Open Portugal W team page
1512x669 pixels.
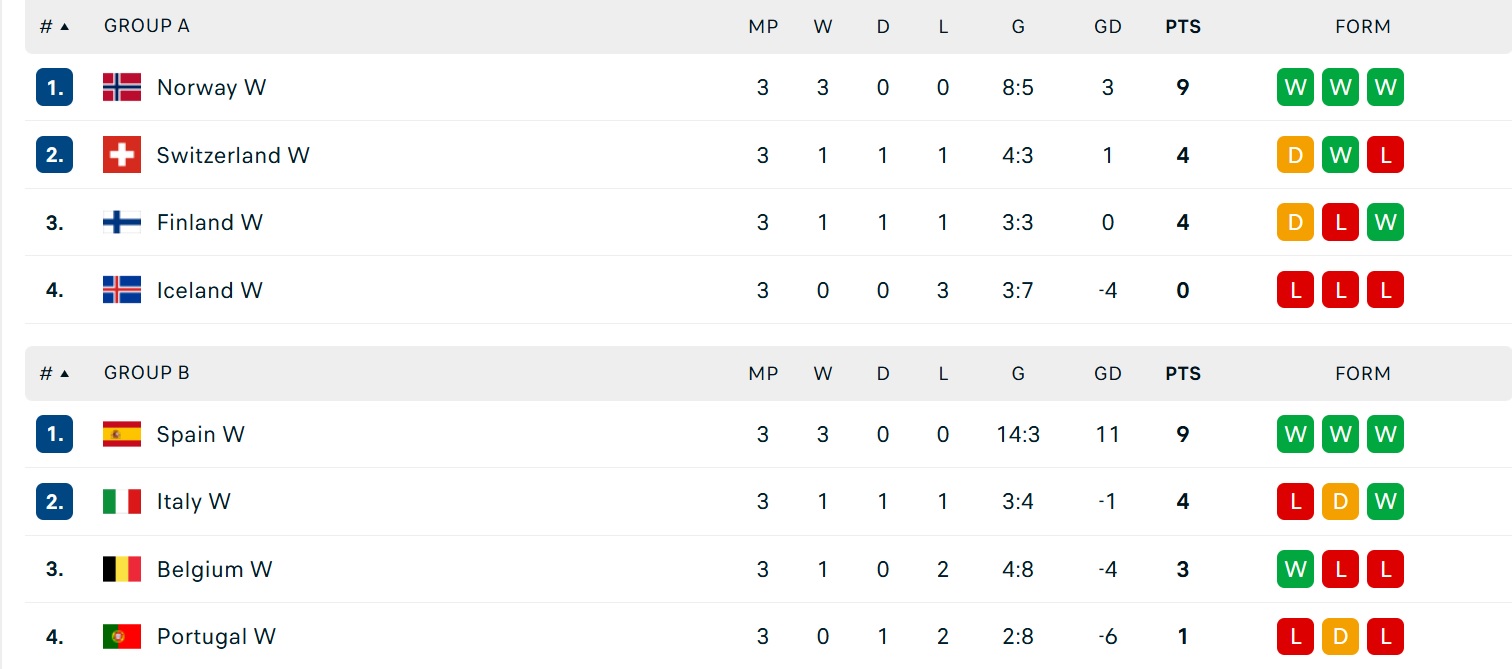[216, 637]
